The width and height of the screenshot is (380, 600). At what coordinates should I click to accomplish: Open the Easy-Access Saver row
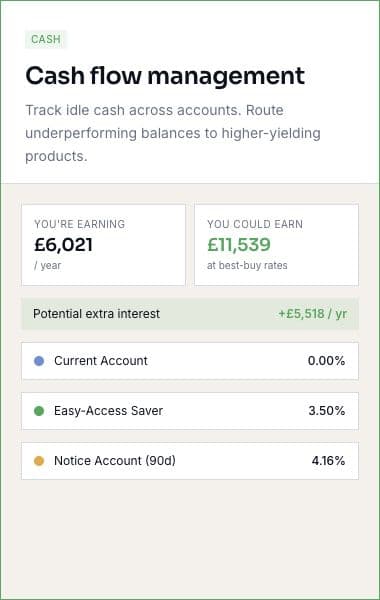pyautogui.click(x=190, y=411)
